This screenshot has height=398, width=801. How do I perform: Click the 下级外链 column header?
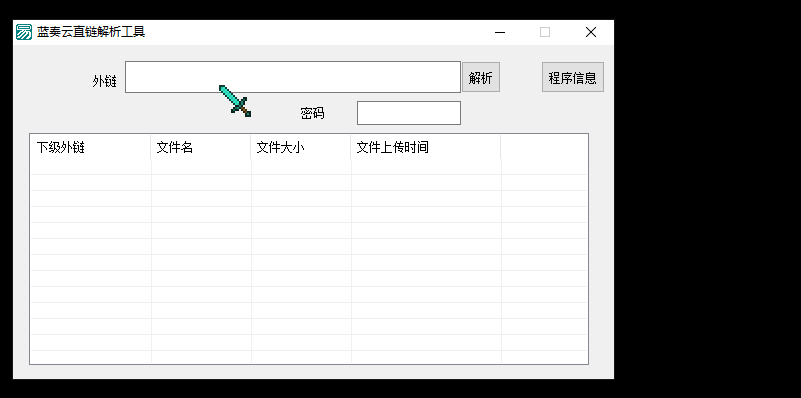coord(90,148)
